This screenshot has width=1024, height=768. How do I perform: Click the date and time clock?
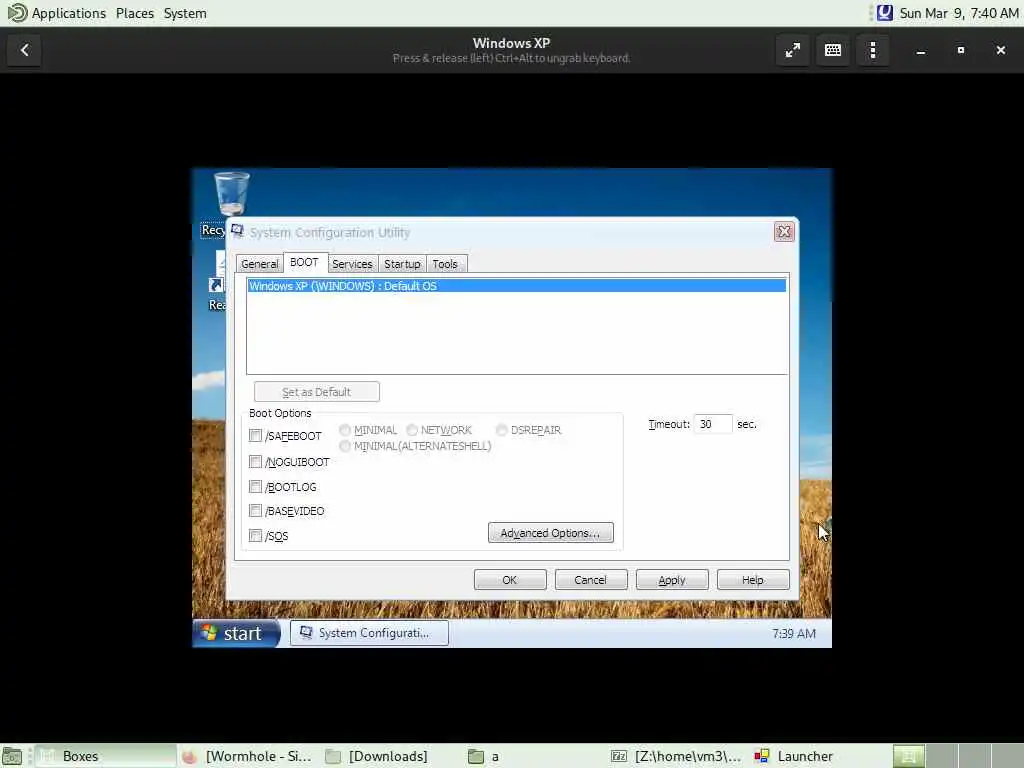958,13
